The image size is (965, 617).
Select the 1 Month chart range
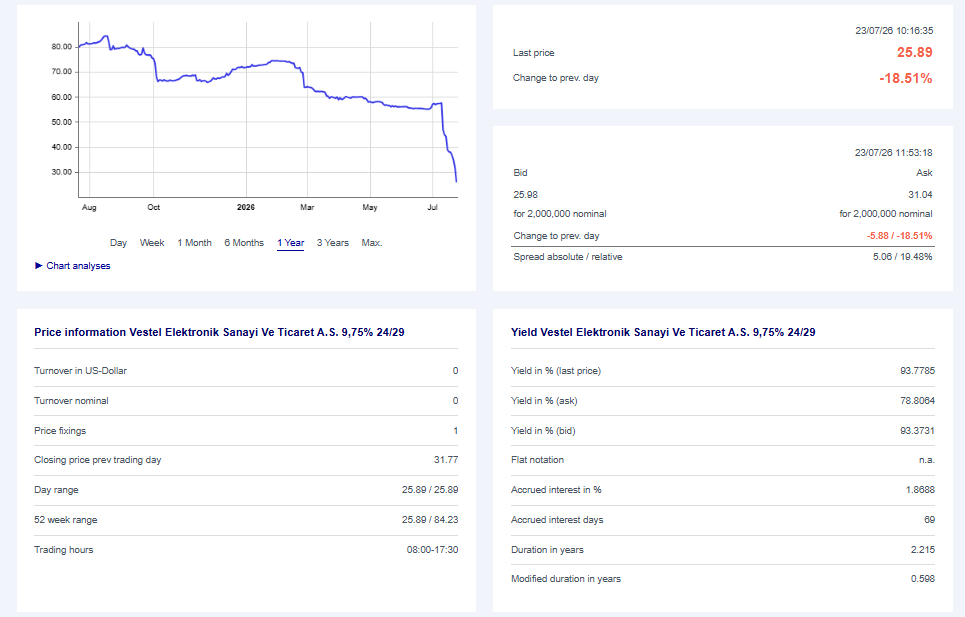pos(194,243)
